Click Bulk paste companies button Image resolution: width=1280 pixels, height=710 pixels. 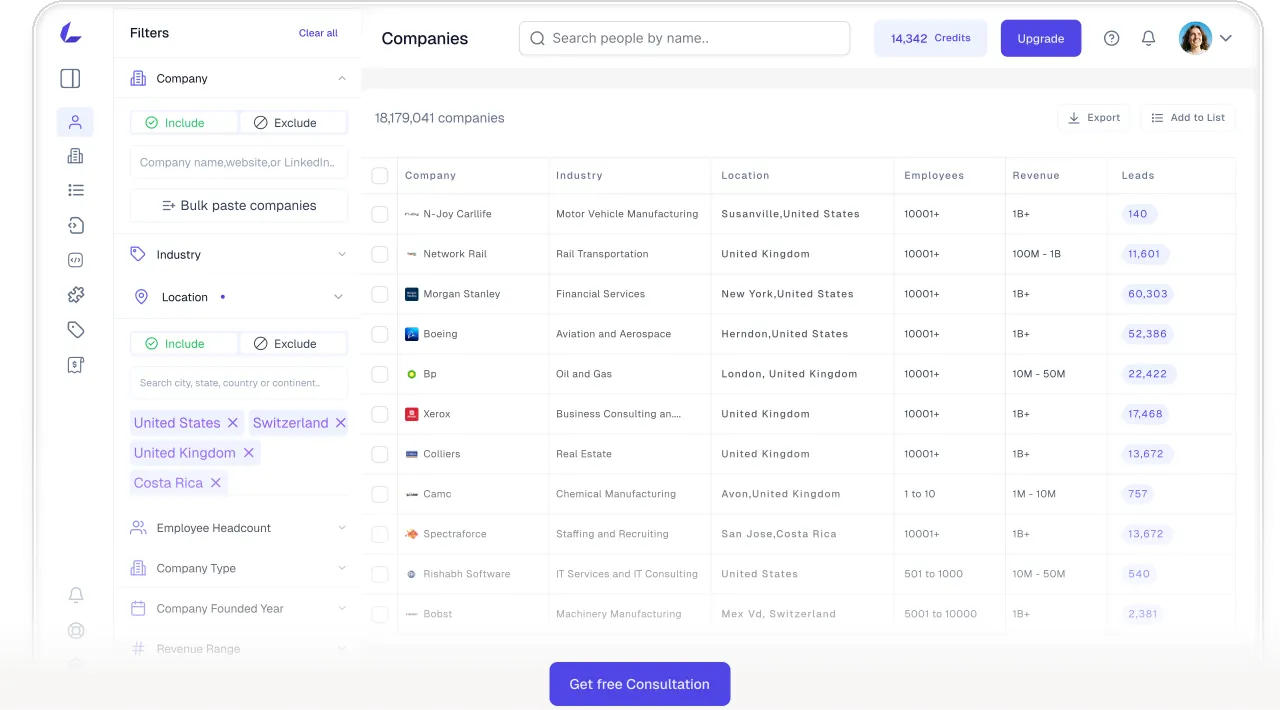point(239,205)
